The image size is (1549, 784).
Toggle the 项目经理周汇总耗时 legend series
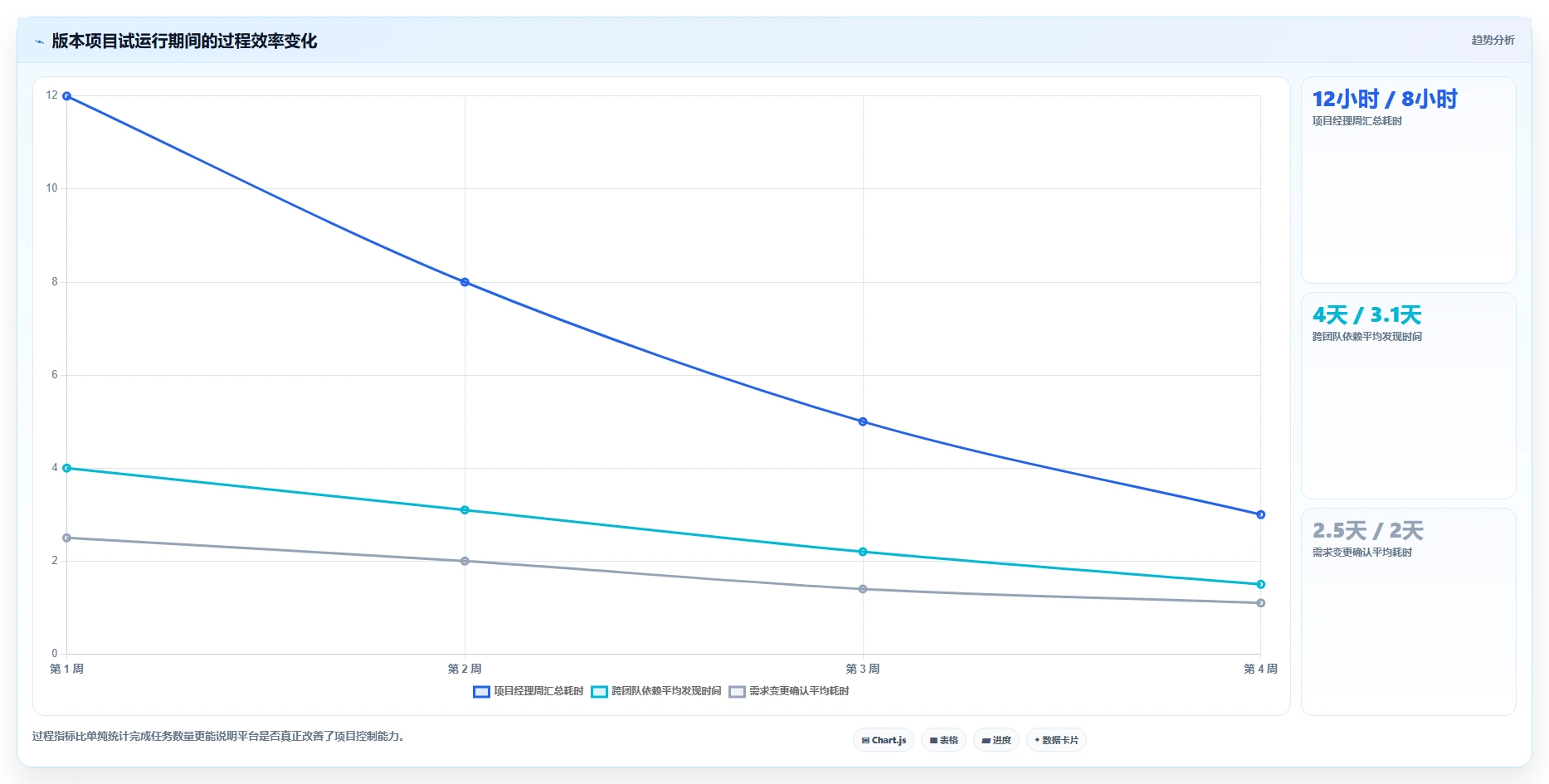529,691
